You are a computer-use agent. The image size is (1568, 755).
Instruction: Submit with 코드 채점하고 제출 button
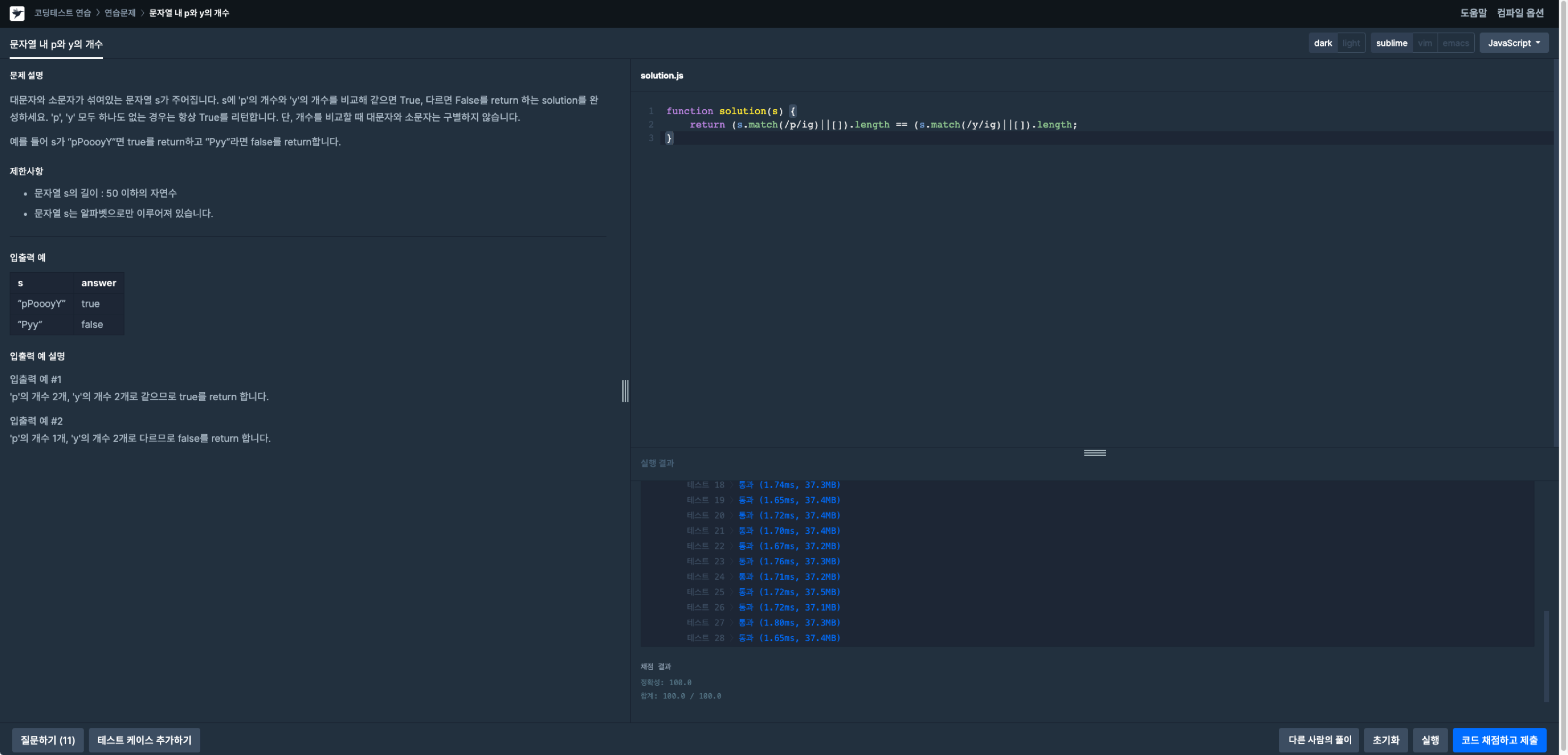1499,740
